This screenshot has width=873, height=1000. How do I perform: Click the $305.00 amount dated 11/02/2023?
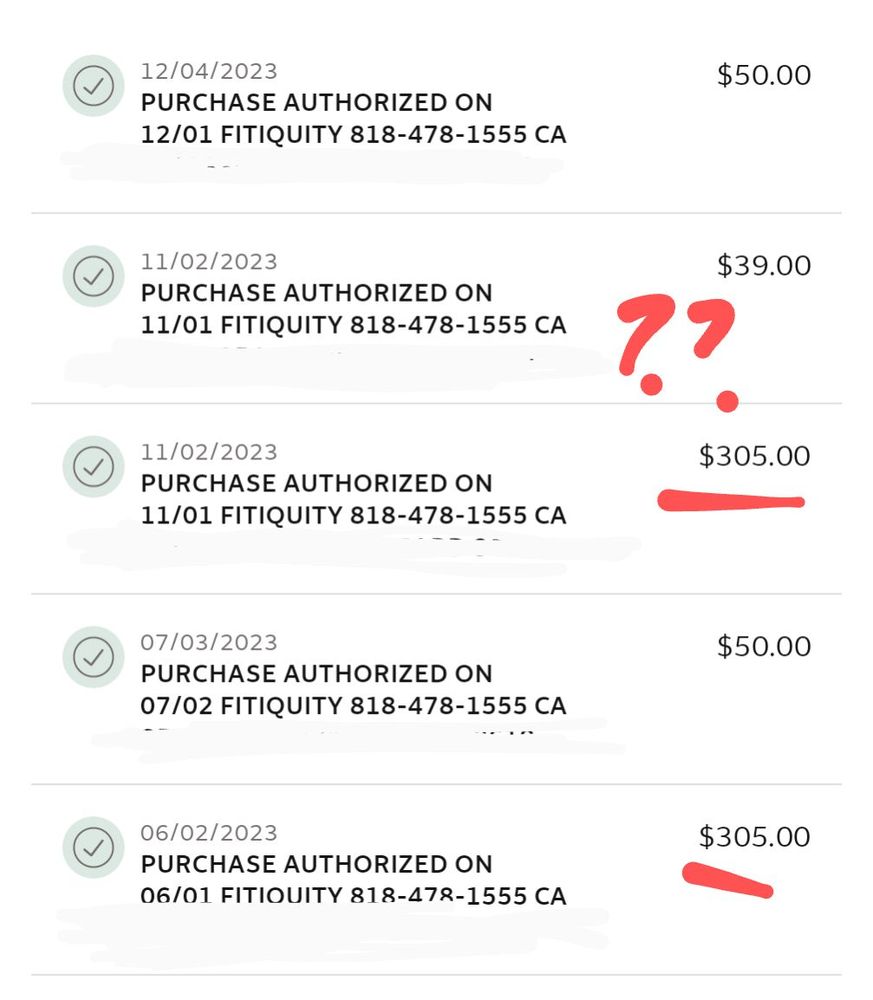pos(754,456)
